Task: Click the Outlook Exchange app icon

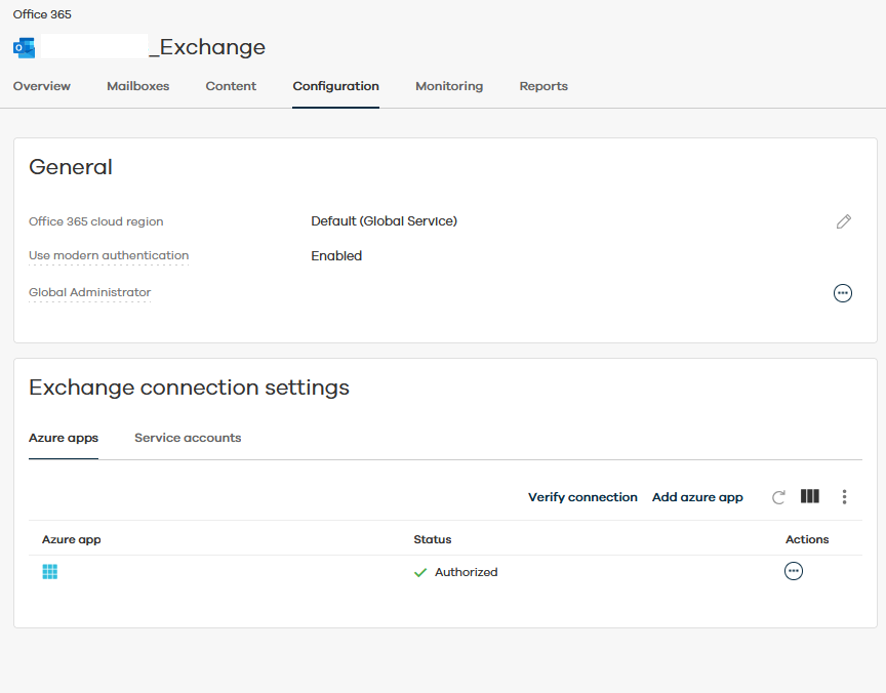Action: pyautogui.click(x=24, y=48)
